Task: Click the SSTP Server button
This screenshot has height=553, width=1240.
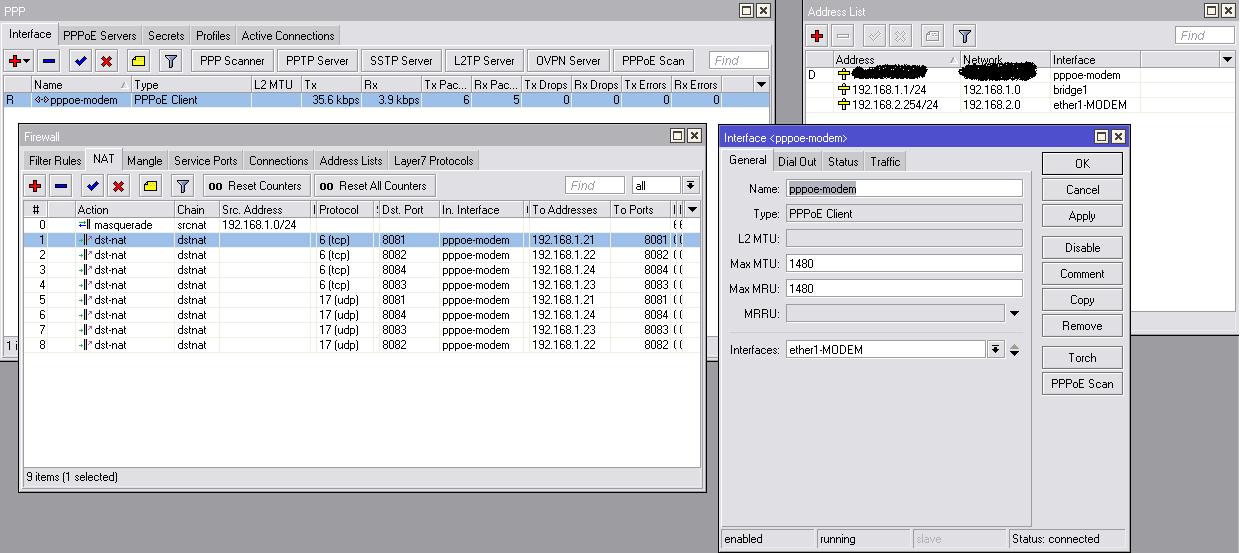Action: coord(400,61)
